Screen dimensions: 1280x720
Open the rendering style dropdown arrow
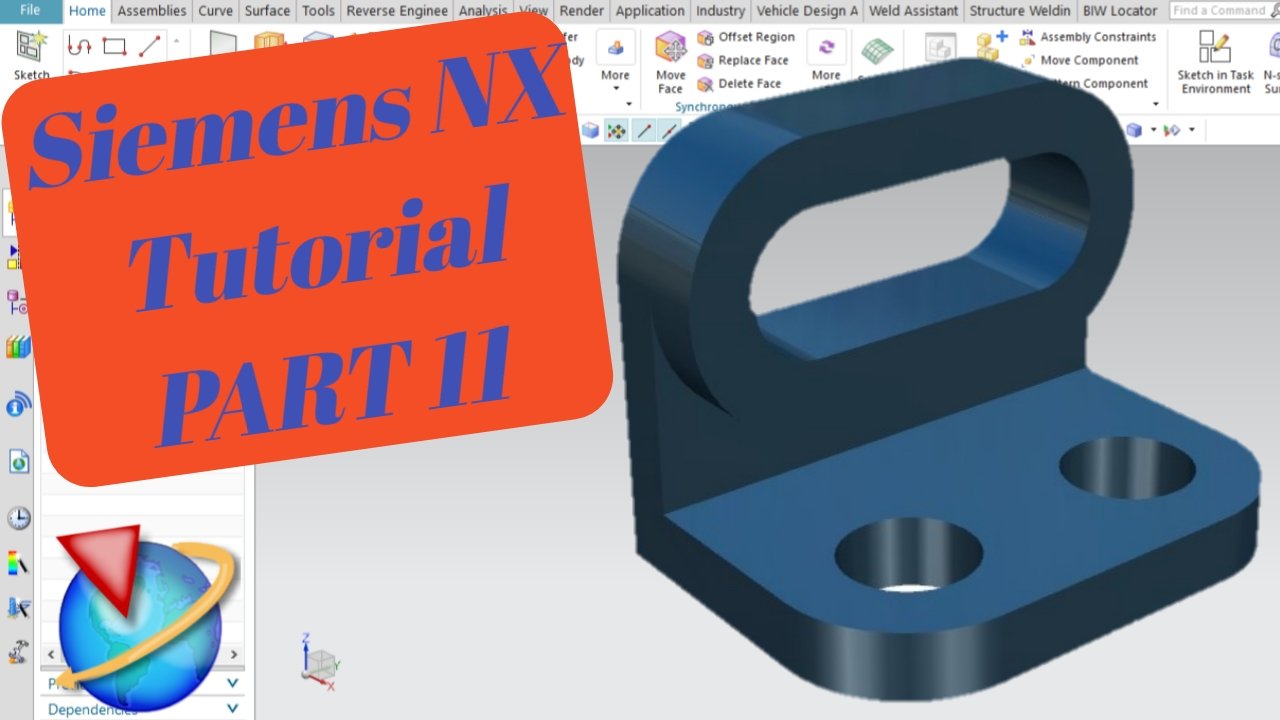pyautogui.click(x=1153, y=130)
